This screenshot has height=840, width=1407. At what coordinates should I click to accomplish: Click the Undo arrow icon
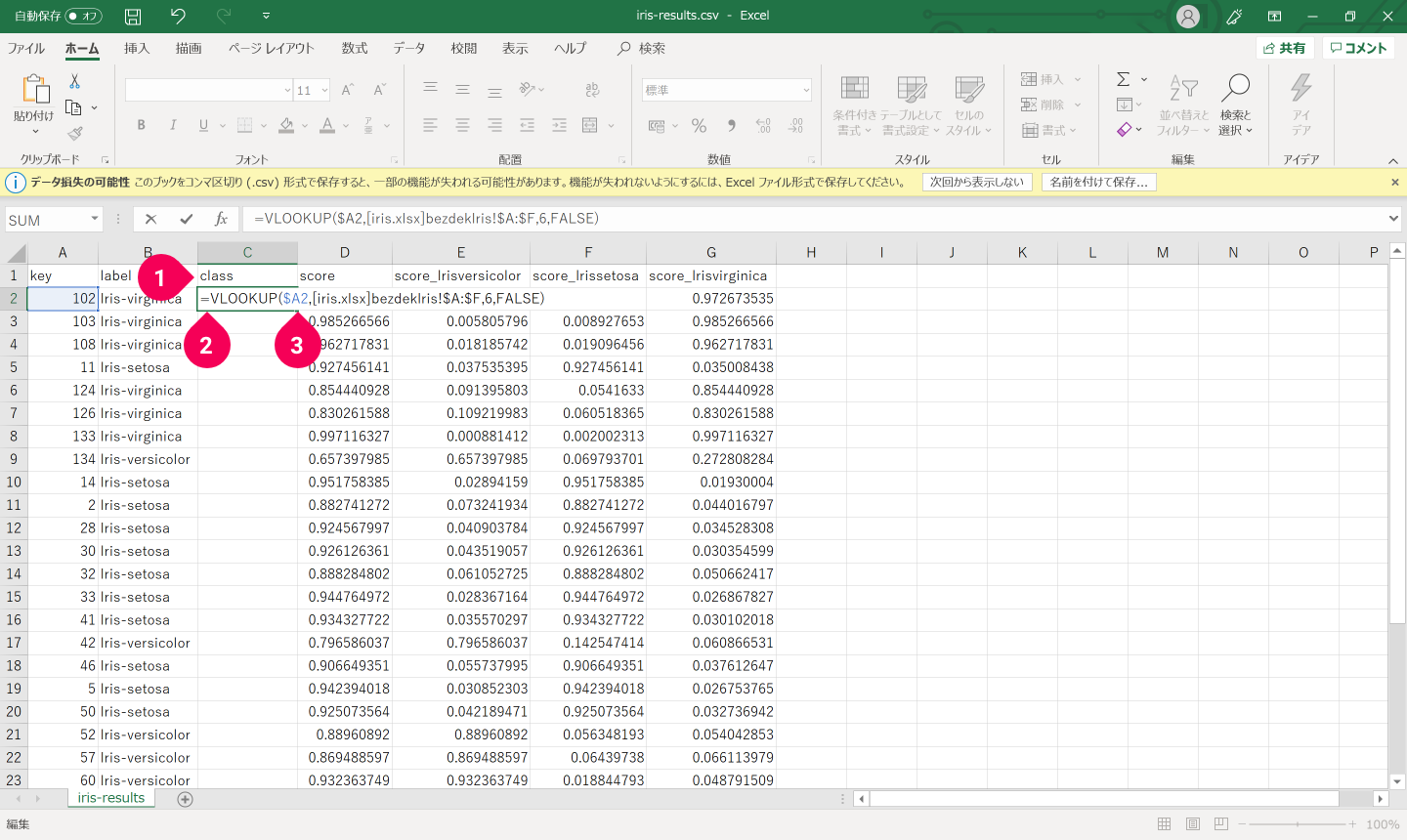point(178,16)
